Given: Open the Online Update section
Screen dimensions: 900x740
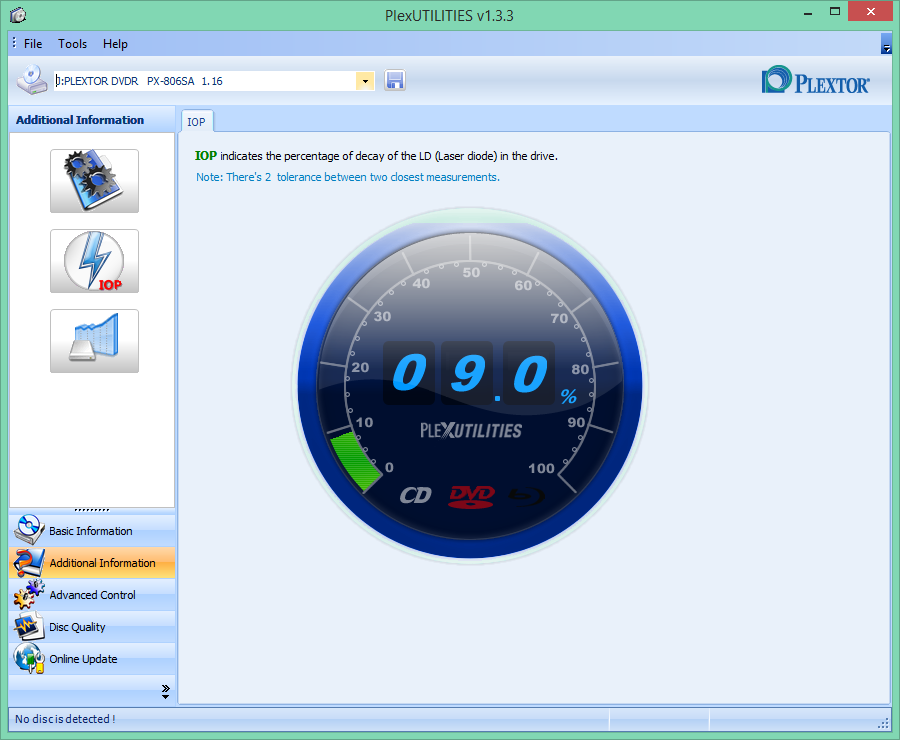Looking at the screenshot, I should (x=92, y=659).
